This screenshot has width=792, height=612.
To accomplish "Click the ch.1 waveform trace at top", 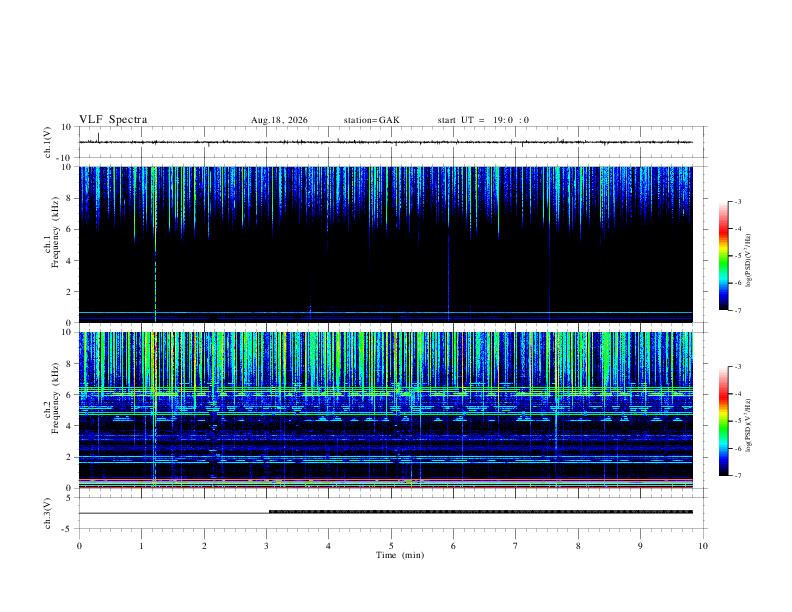I will (x=386, y=142).
